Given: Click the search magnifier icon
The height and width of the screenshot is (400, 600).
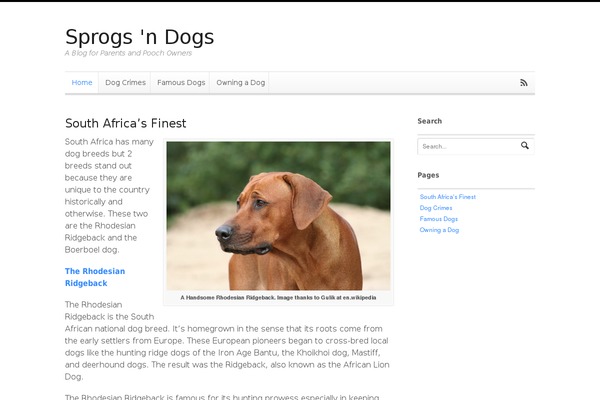Looking at the screenshot, I should click(x=525, y=145).
